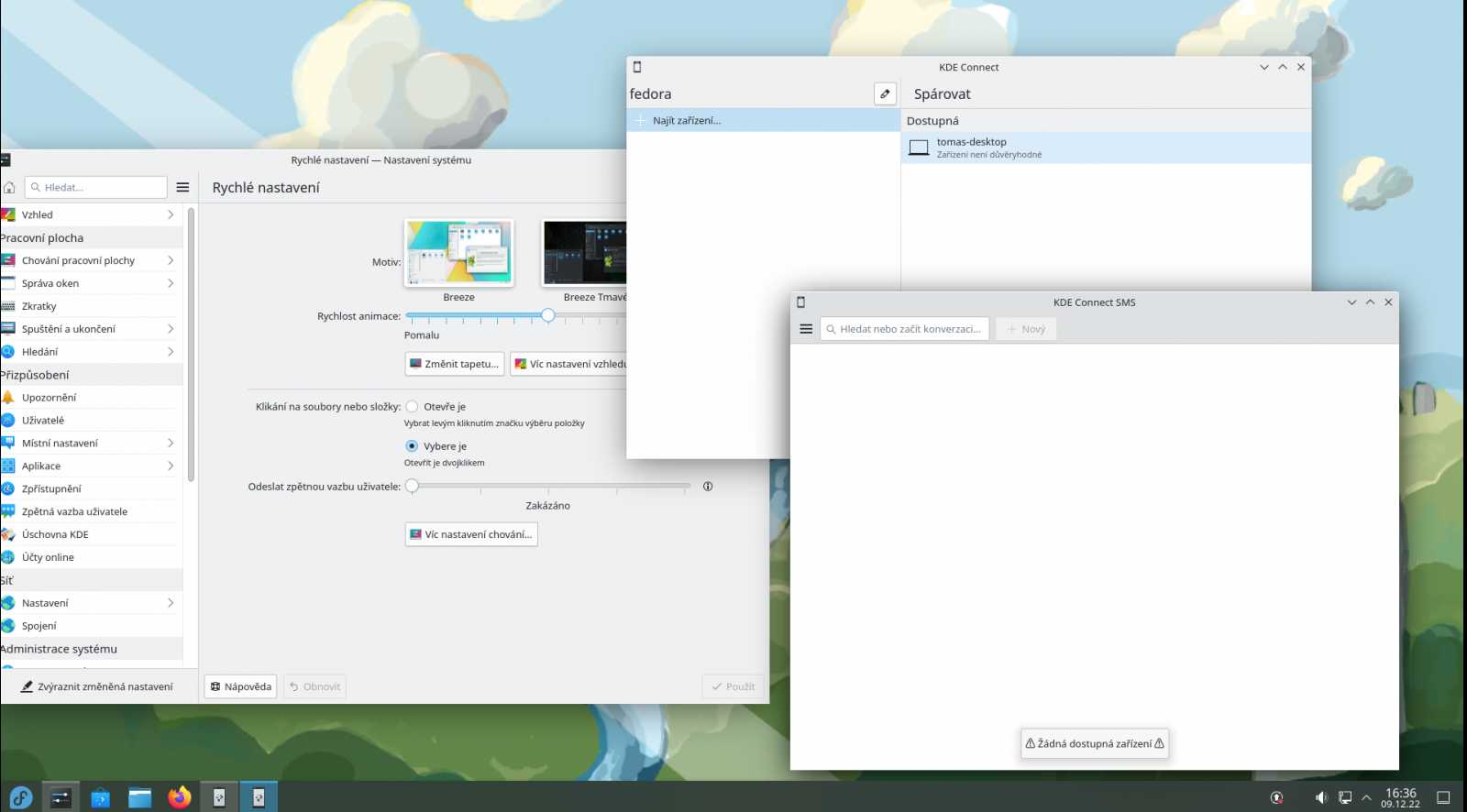Expand Chování pracovní plochy chevron
The height and width of the screenshot is (812, 1467).
pos(171,260)
